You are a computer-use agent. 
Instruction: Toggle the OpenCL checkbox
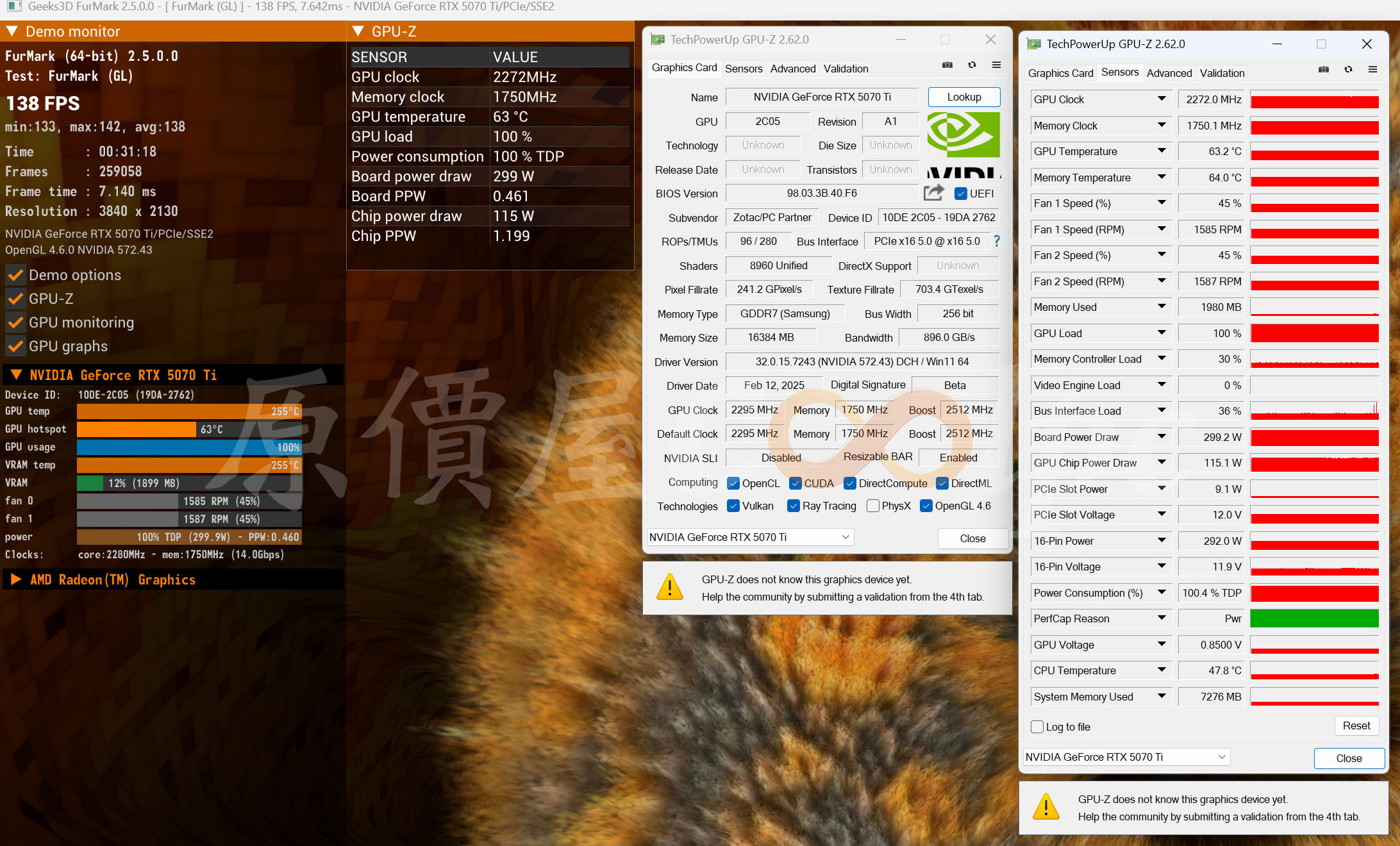tap(733, 483)
